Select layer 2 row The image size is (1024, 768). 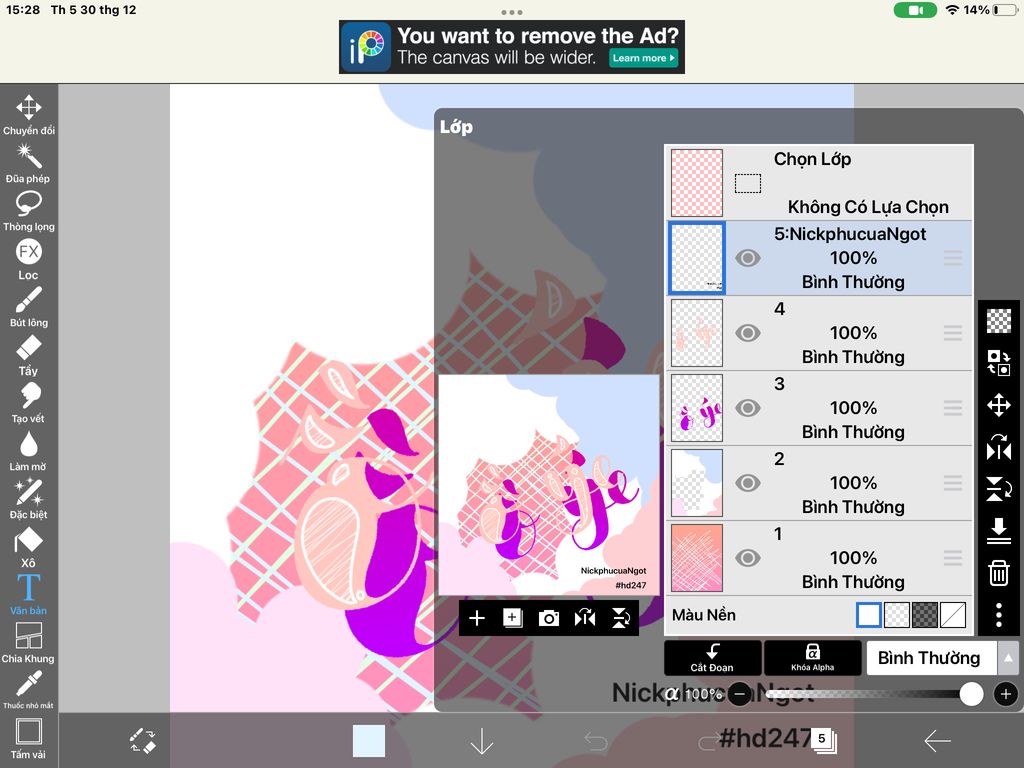(819, 483)
